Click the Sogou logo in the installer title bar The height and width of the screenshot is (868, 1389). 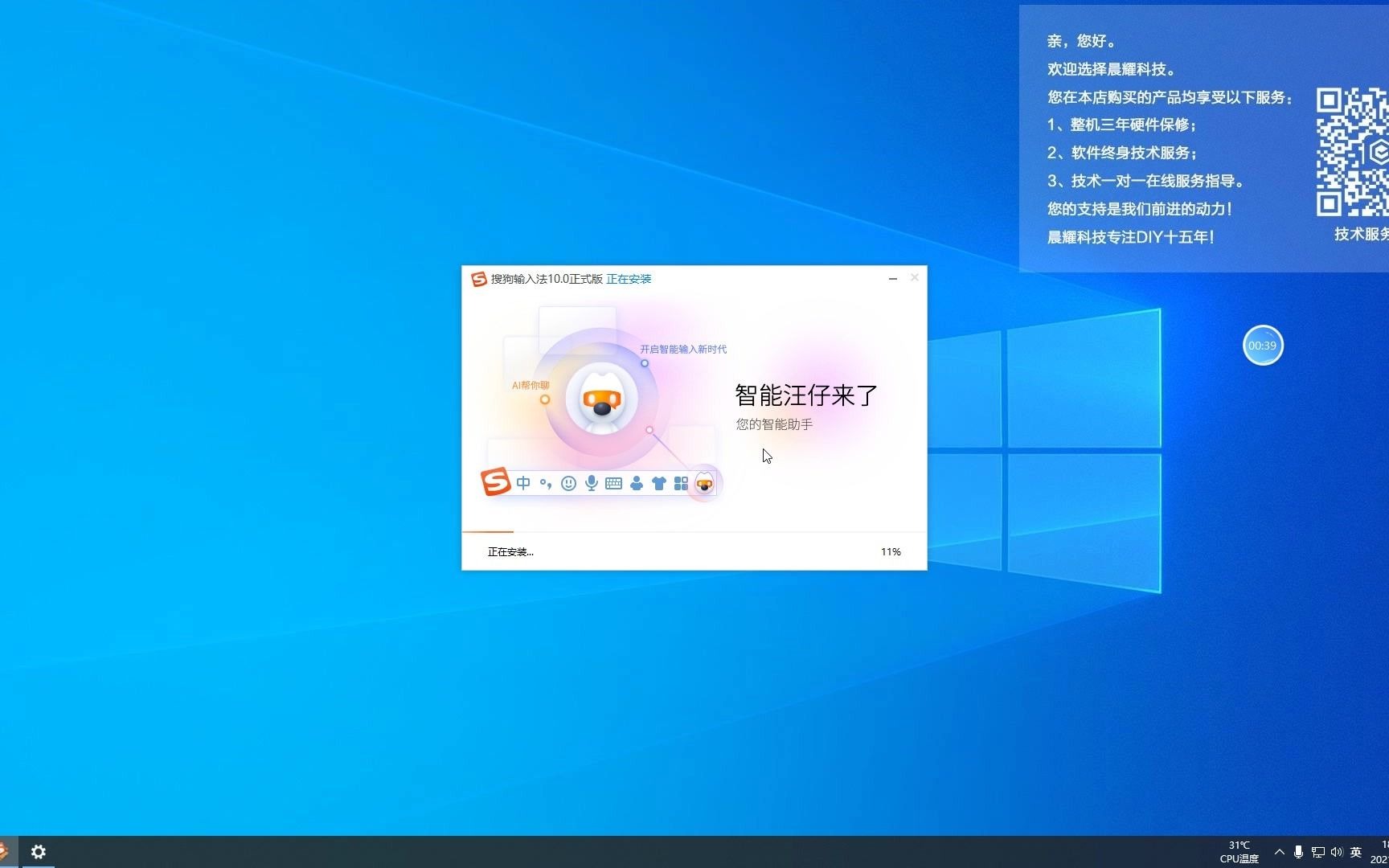(479, 279)
